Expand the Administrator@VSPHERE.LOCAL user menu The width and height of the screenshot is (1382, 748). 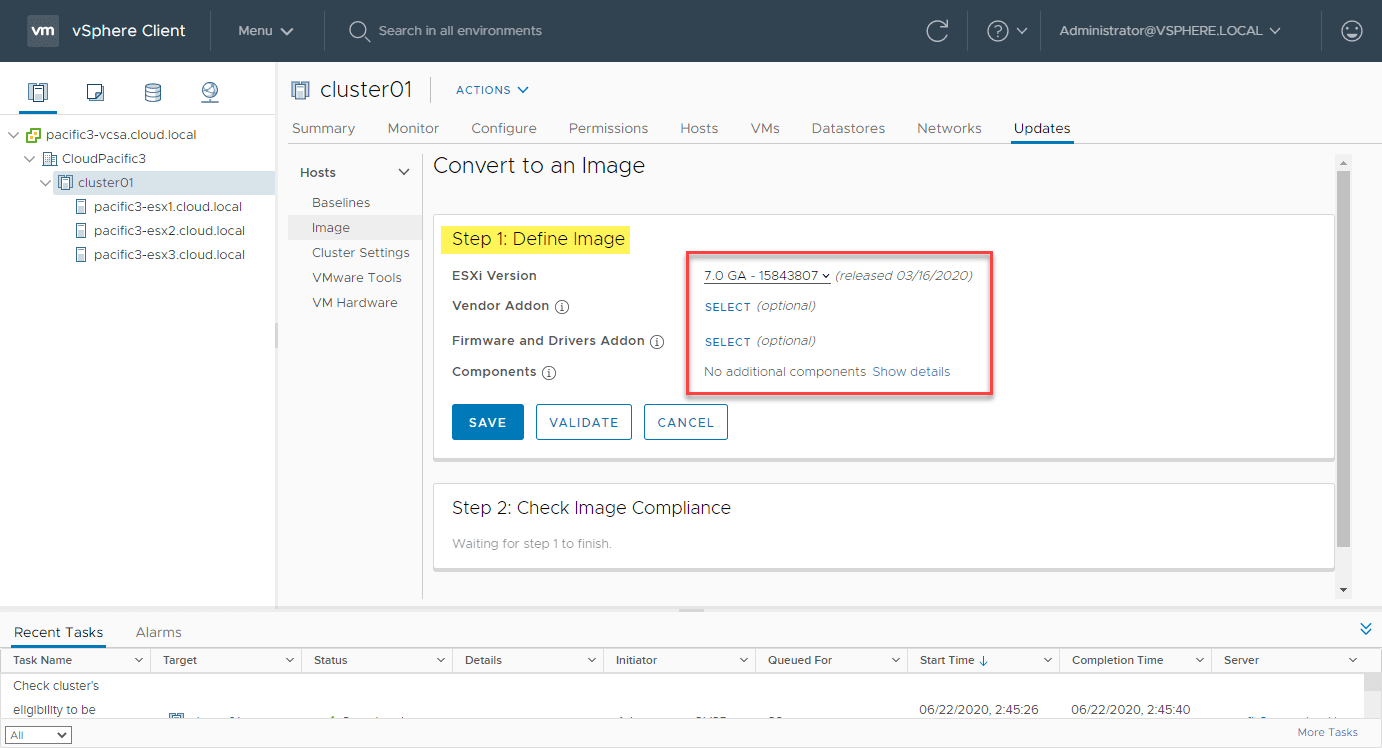click(1169, 31)
